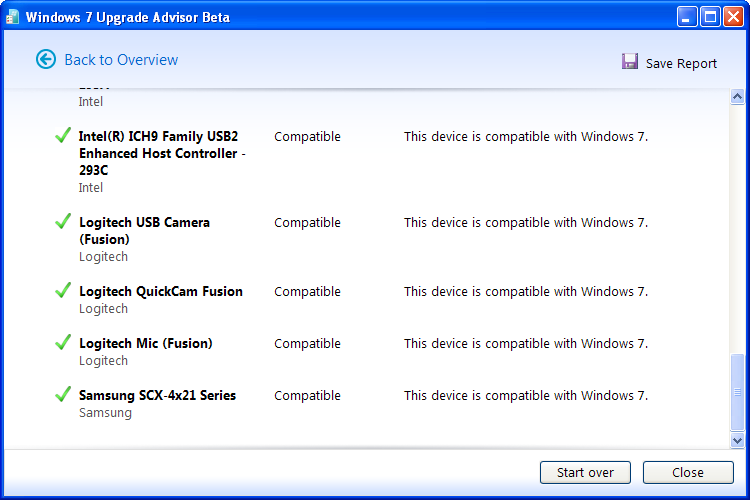Click green checkmark next to Logitech Mic
The image size is (750, 500).
(x=63, y=342)
